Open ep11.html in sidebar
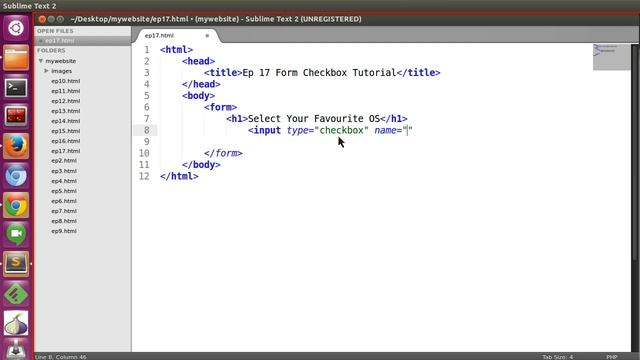Screen dimensions: 640x360 (66, 91)
